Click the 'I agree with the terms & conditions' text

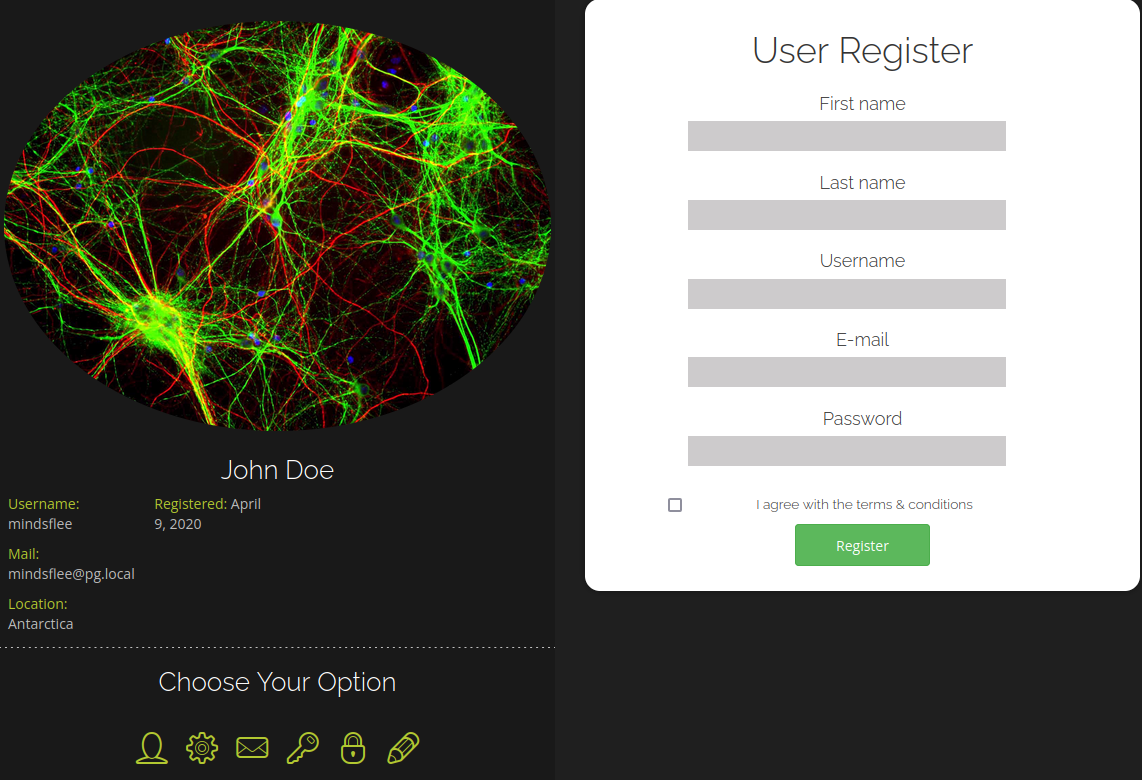point(864,505)
